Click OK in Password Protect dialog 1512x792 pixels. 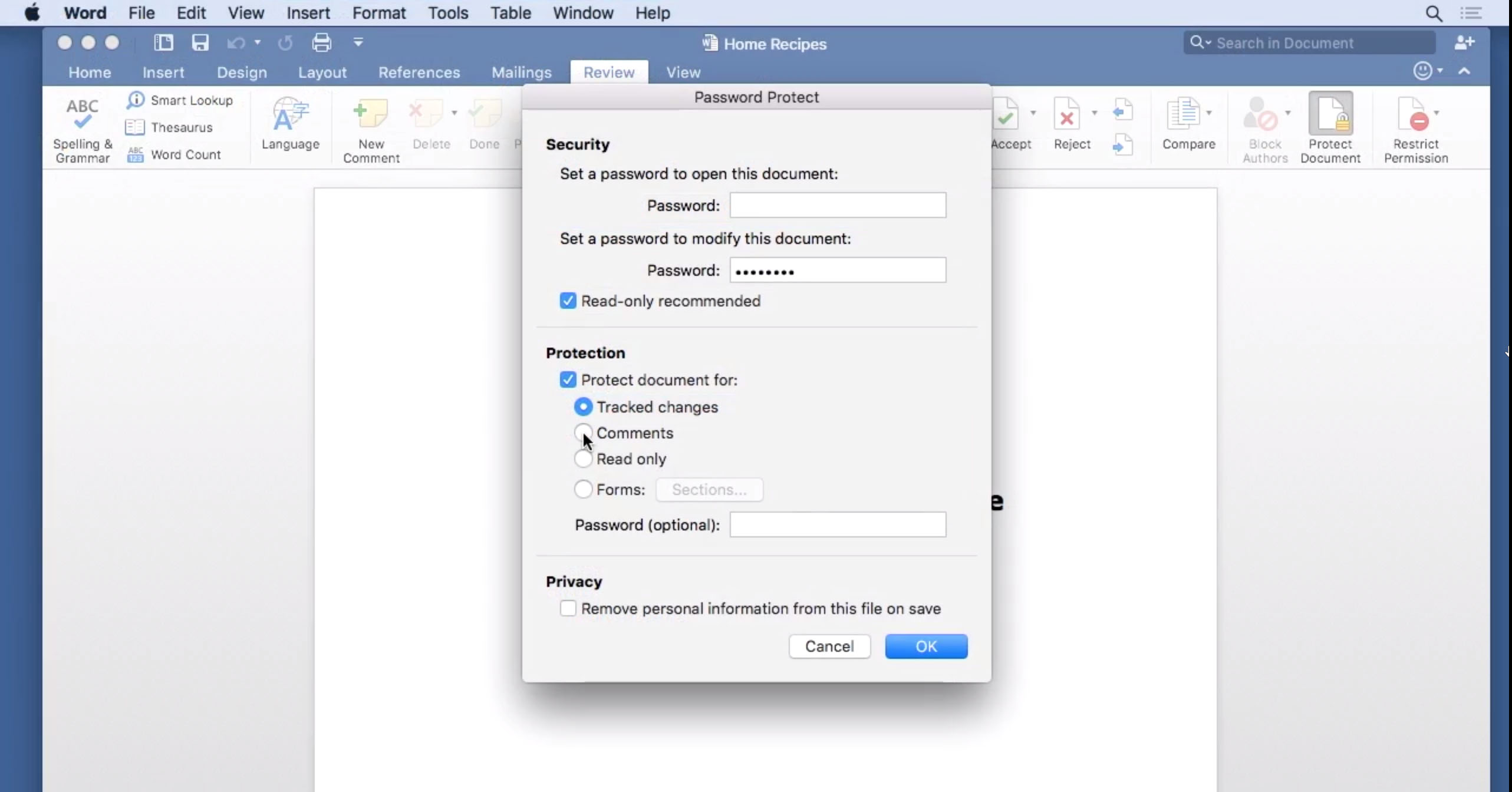(926, 646)
